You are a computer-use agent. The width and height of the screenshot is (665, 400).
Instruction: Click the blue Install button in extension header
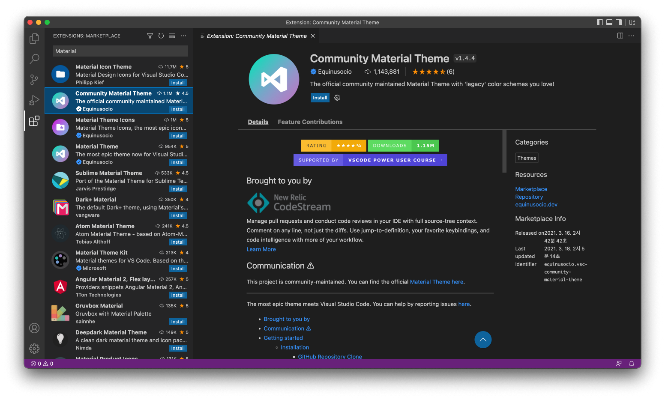320,98
